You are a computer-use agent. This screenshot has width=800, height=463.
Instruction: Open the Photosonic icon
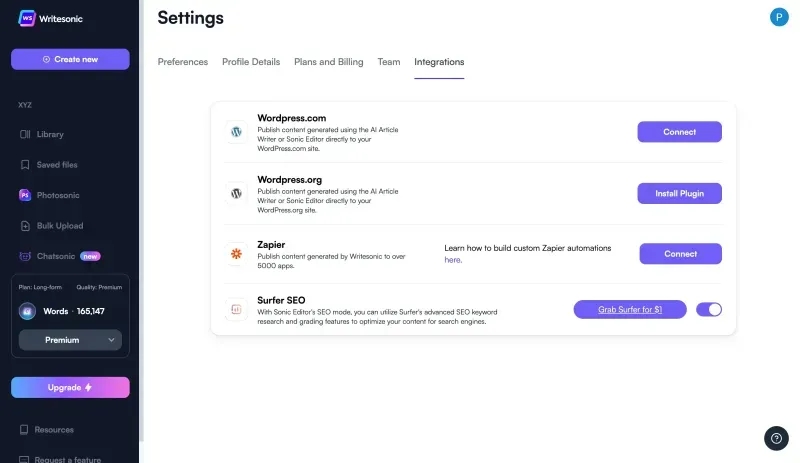pyautogui.click(x=25, y=195)
